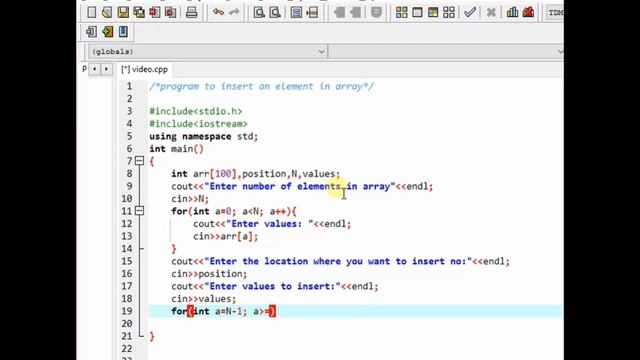Click the red Delete profiling information icon
640x360 pixels.
[528, 12]
